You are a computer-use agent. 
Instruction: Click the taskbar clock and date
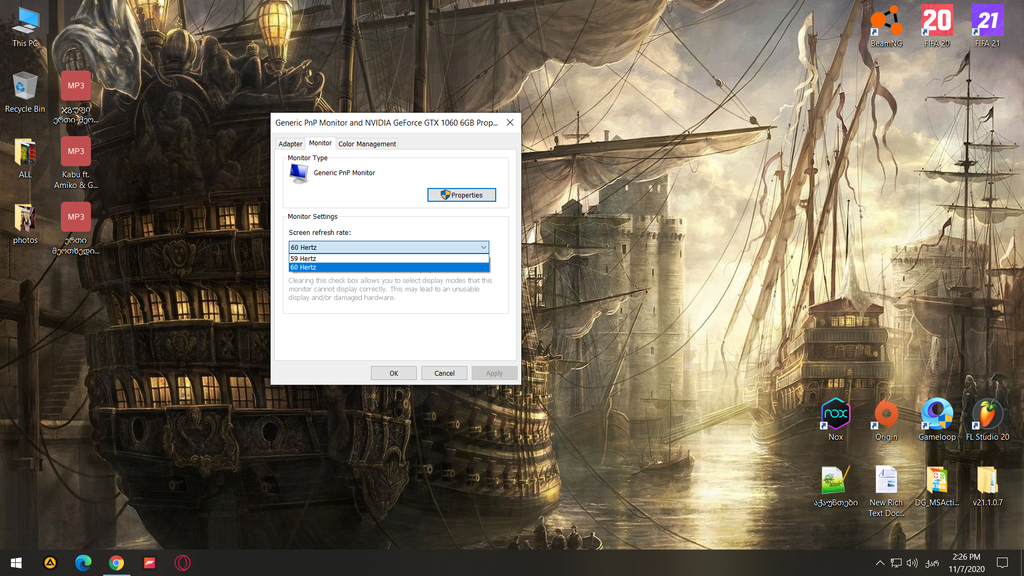pyautogui.click(x=967, y=563)
